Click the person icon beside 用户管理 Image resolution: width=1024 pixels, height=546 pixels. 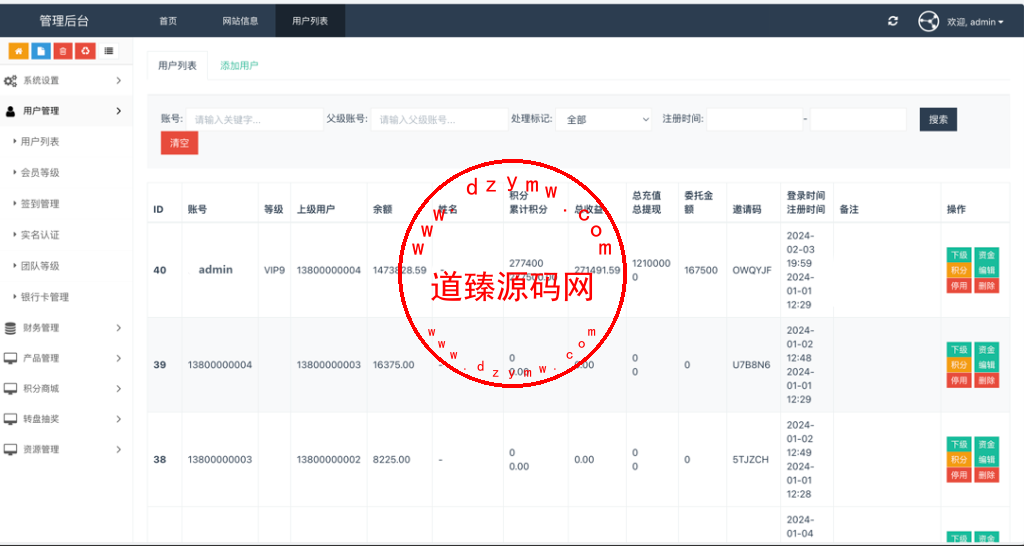[x=10, y=111]
